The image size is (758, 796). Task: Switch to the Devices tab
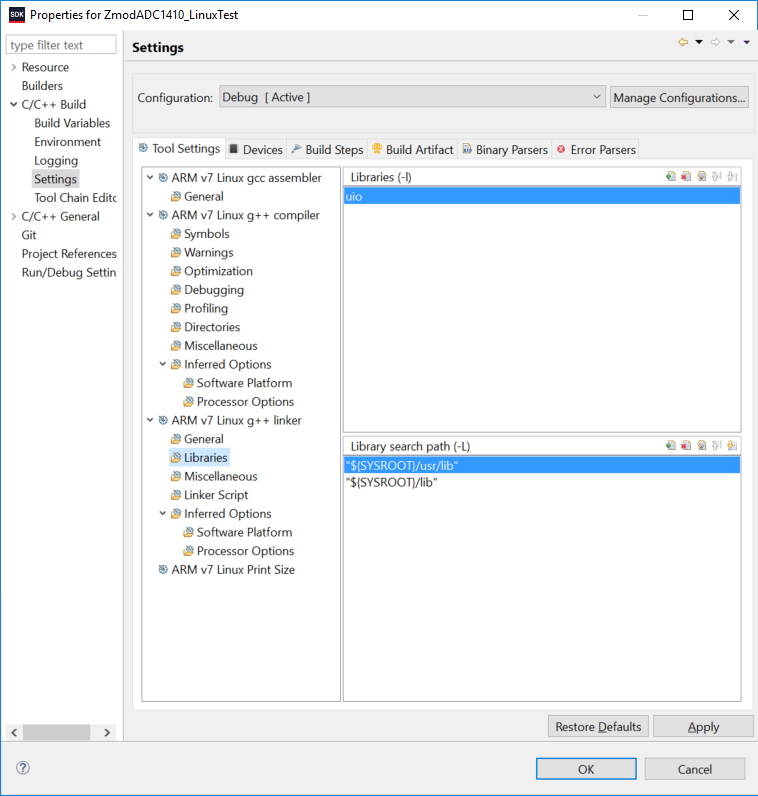256,149
